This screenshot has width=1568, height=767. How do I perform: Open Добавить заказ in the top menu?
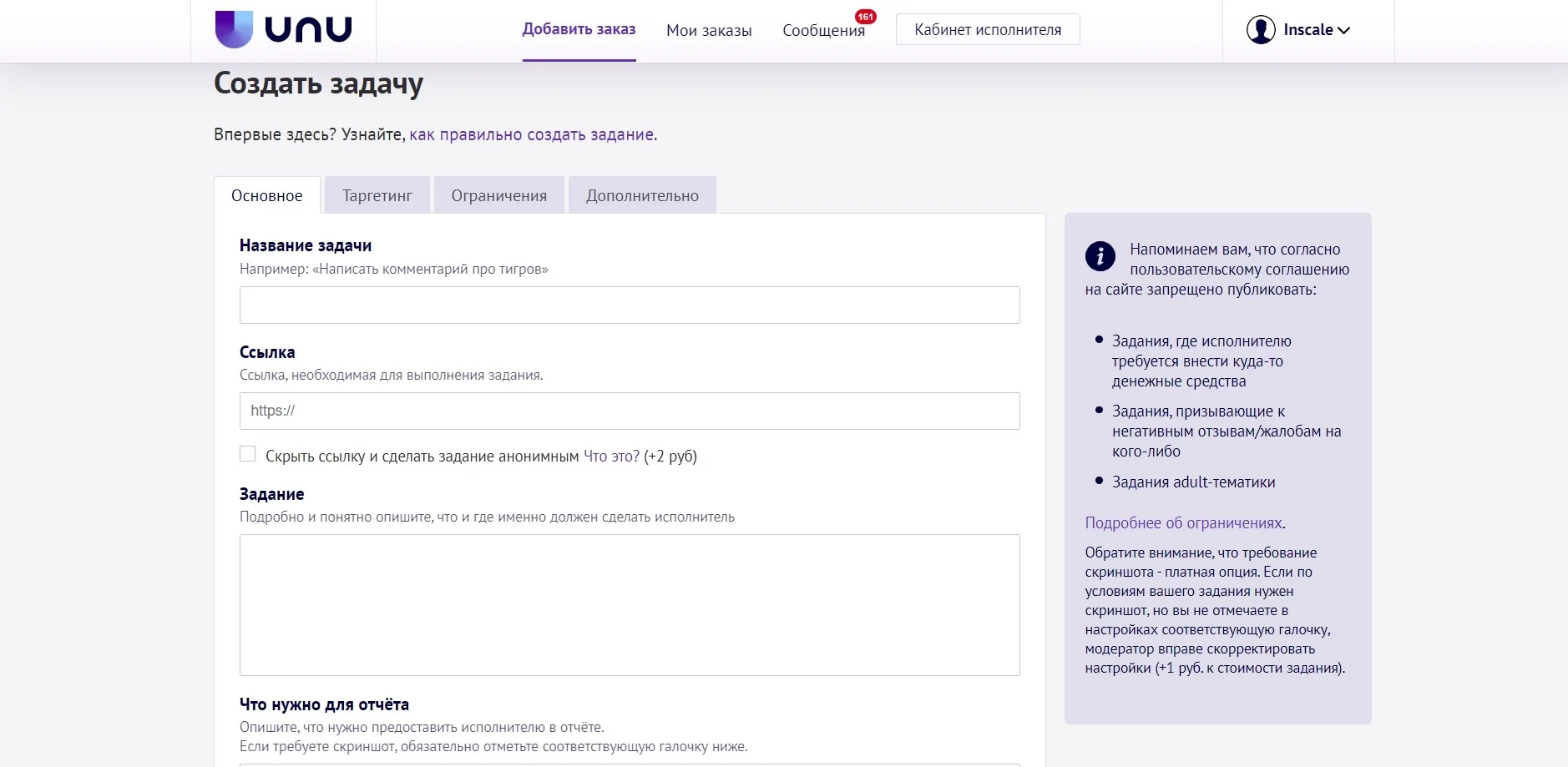point(579,29)
